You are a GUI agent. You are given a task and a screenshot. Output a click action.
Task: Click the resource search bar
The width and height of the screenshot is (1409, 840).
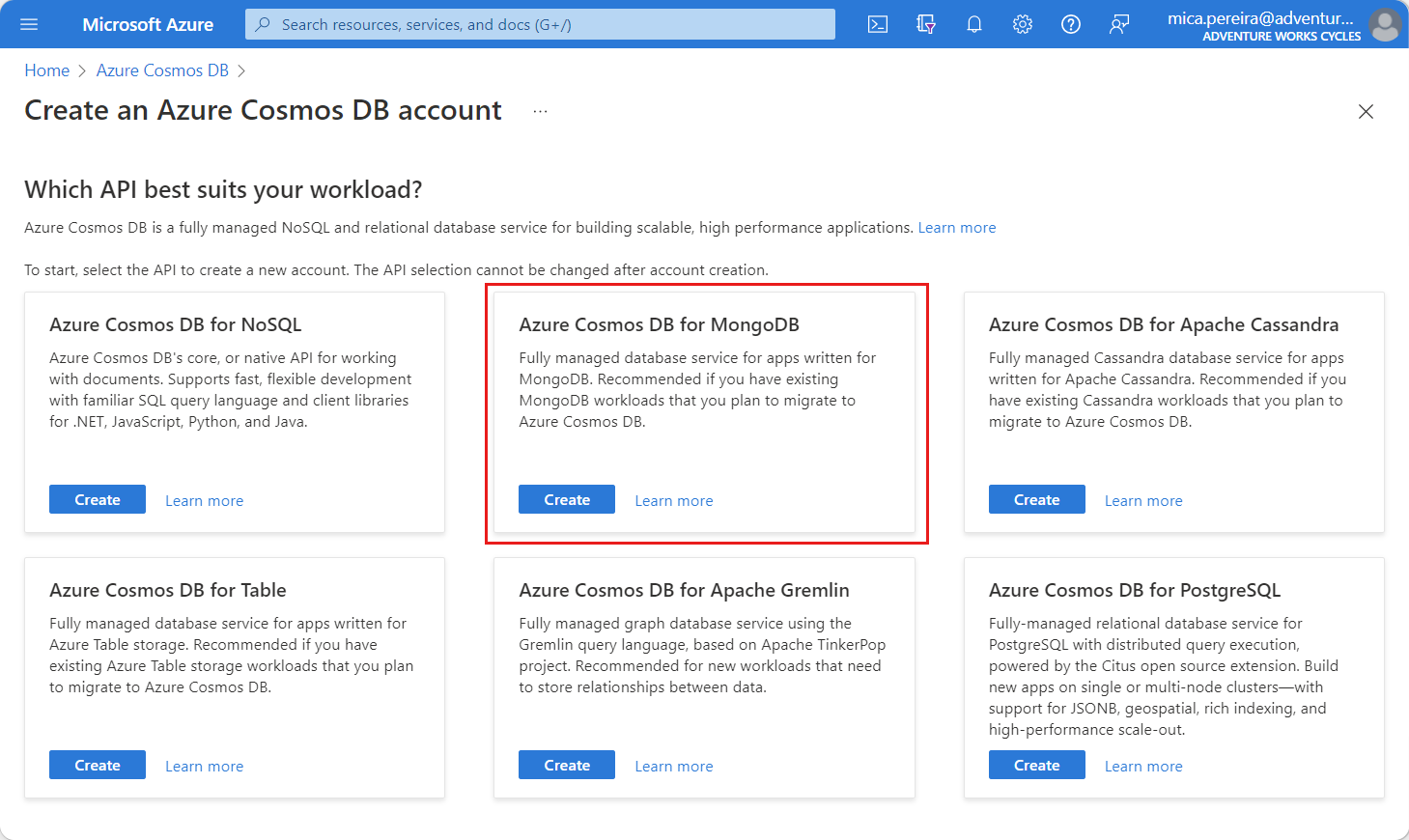(539, 24)
